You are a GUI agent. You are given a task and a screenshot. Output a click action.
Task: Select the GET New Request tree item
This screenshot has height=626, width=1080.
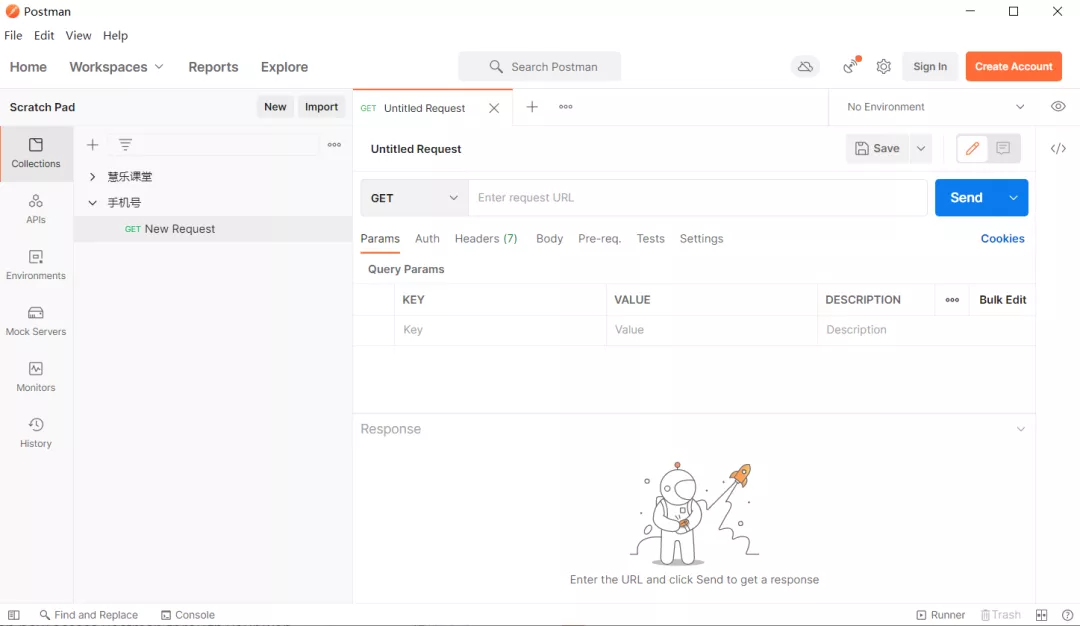point(213,229)
